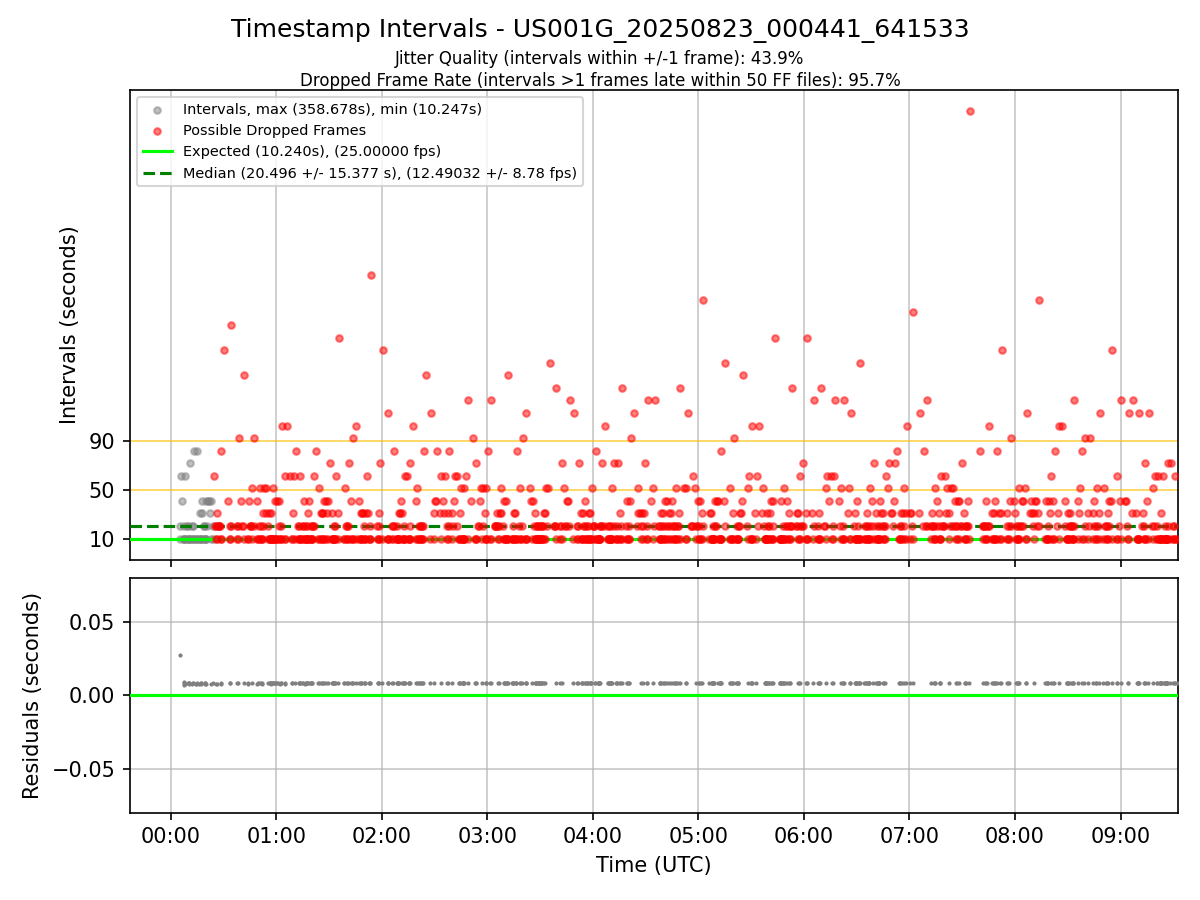
Task: Click the "Jitter Quality" 43.9% subtitle line
Action: (599, 58)
